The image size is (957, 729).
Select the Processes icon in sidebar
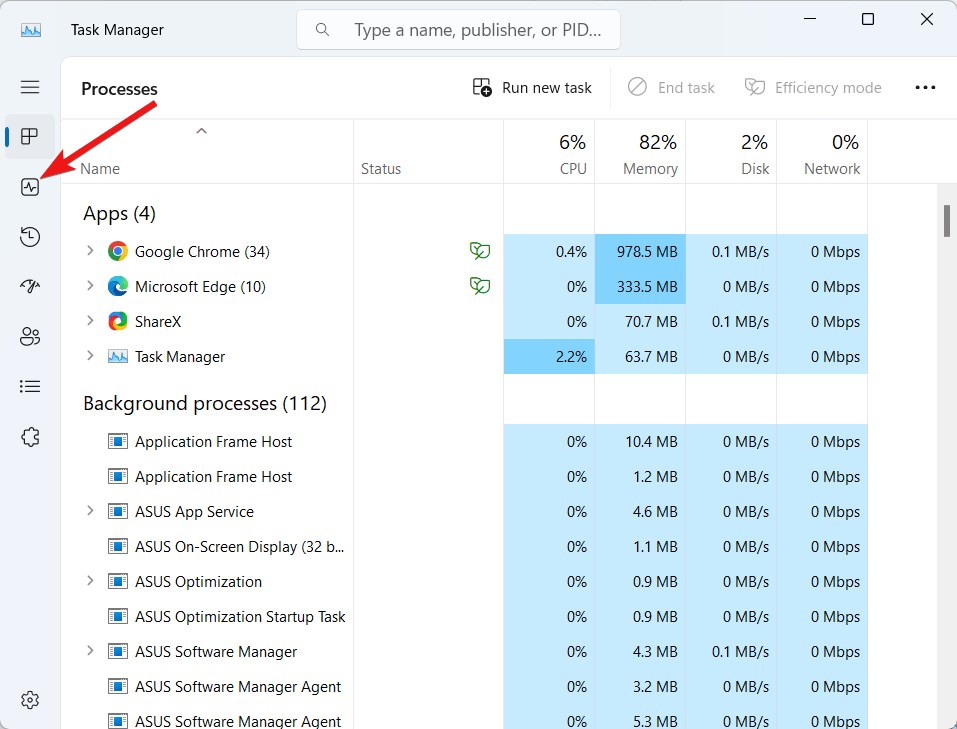click(30, 137)
